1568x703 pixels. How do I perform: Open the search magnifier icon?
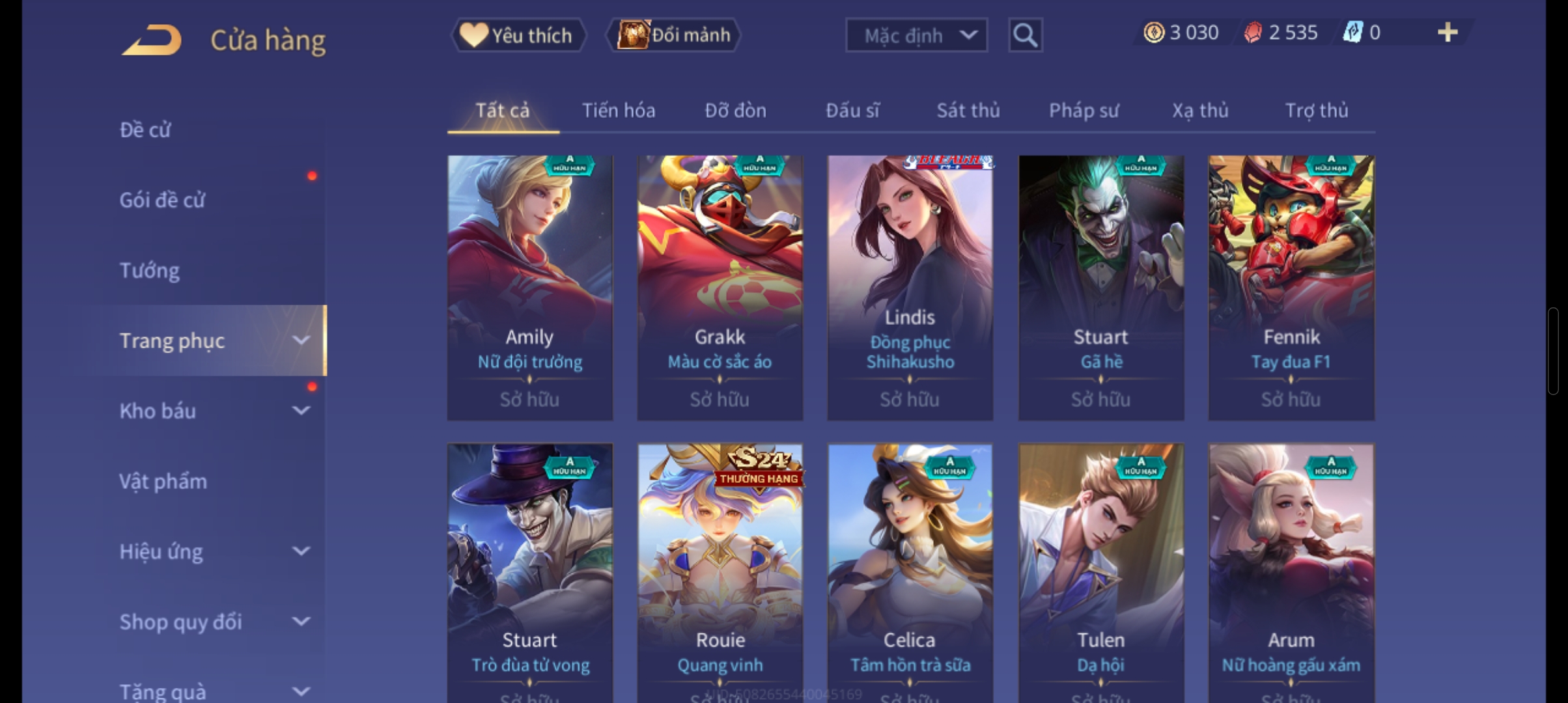(x=1025, y=34)
